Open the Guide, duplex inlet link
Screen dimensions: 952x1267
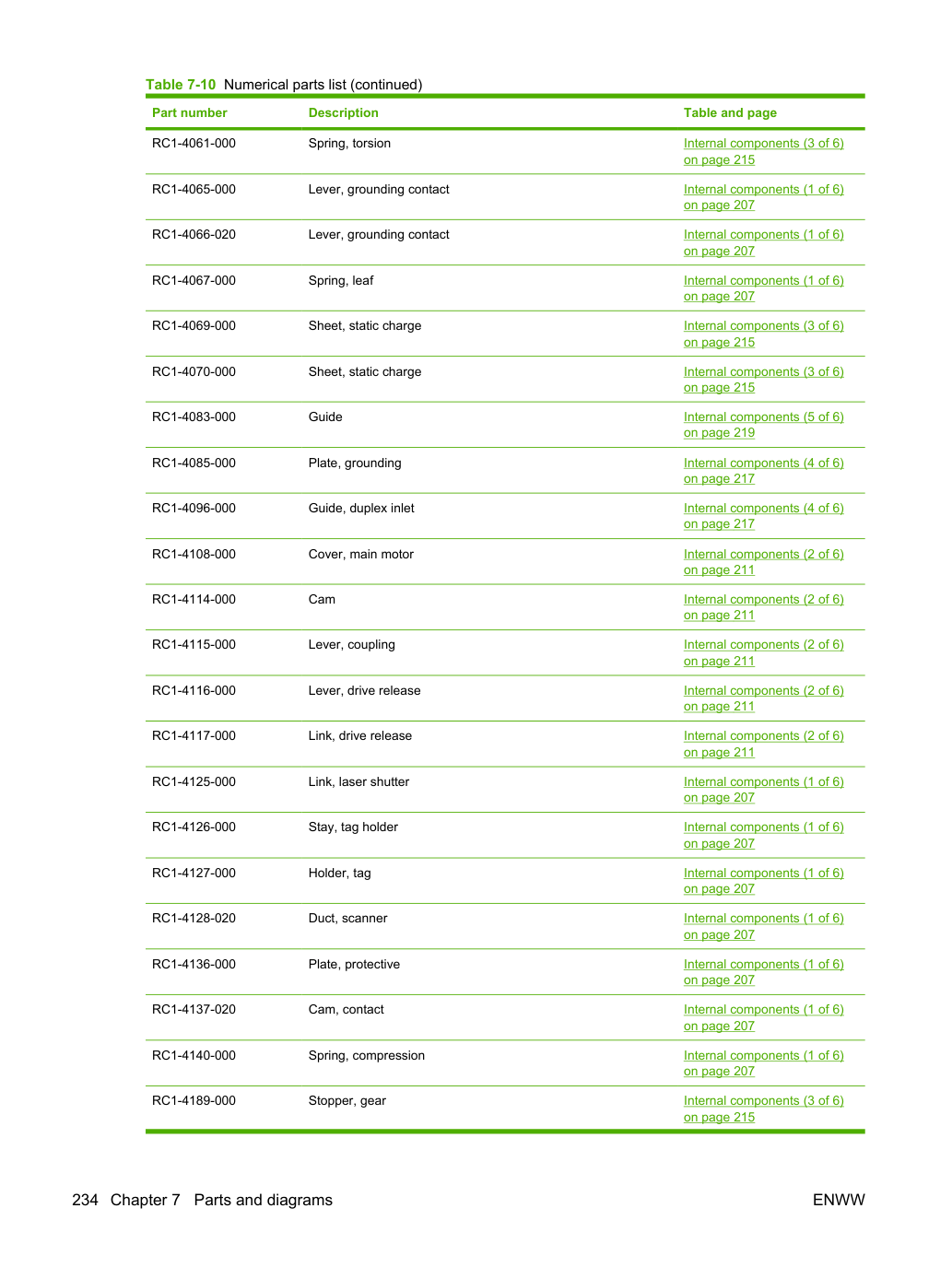(763, 516)
